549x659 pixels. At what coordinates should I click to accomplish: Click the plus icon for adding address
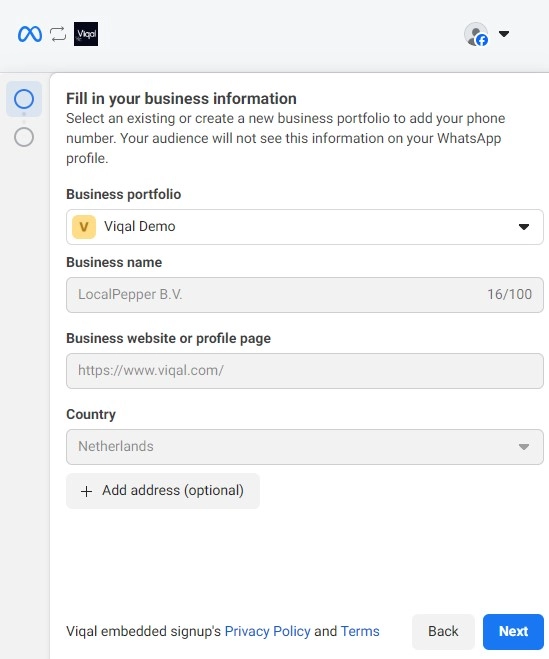coord(86,491)
